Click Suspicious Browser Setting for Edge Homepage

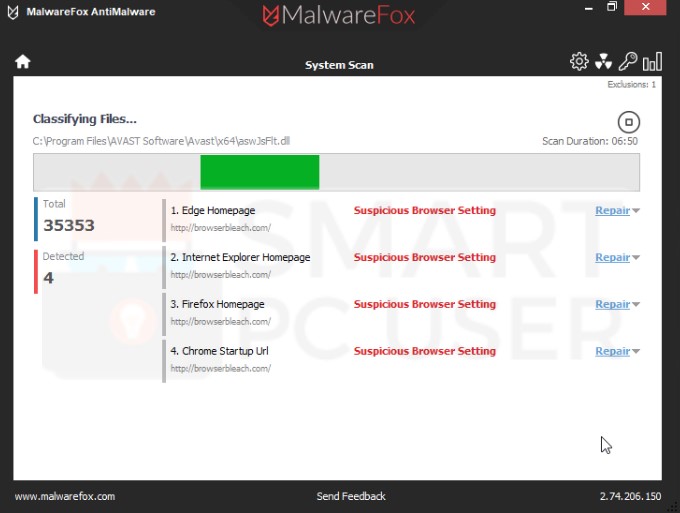coord(425,210)
